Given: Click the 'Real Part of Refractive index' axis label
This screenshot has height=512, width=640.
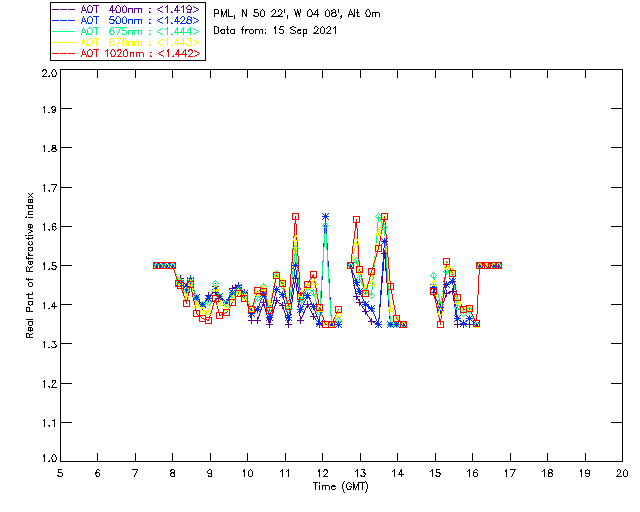Looking at the screenshot, I should click(x=30, y=265).
